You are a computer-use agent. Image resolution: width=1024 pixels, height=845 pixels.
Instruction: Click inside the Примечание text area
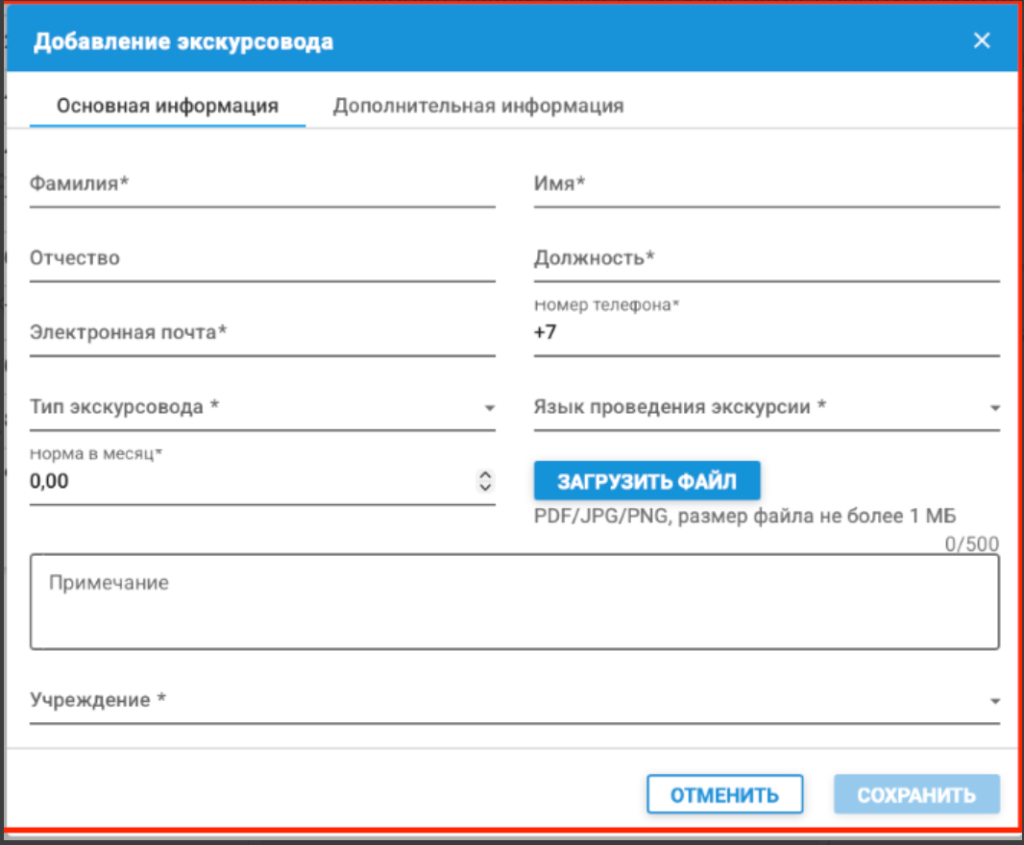coord(515,601)
